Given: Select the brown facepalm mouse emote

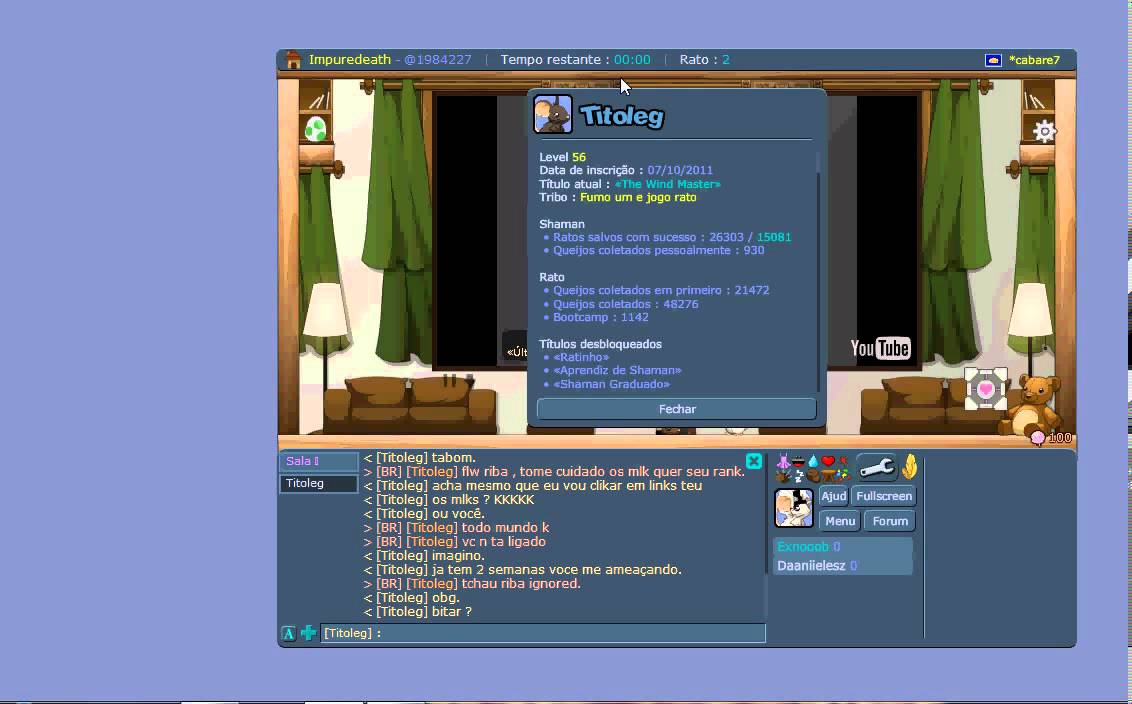Looking at the screenshot, I should (x=813, y=476).
